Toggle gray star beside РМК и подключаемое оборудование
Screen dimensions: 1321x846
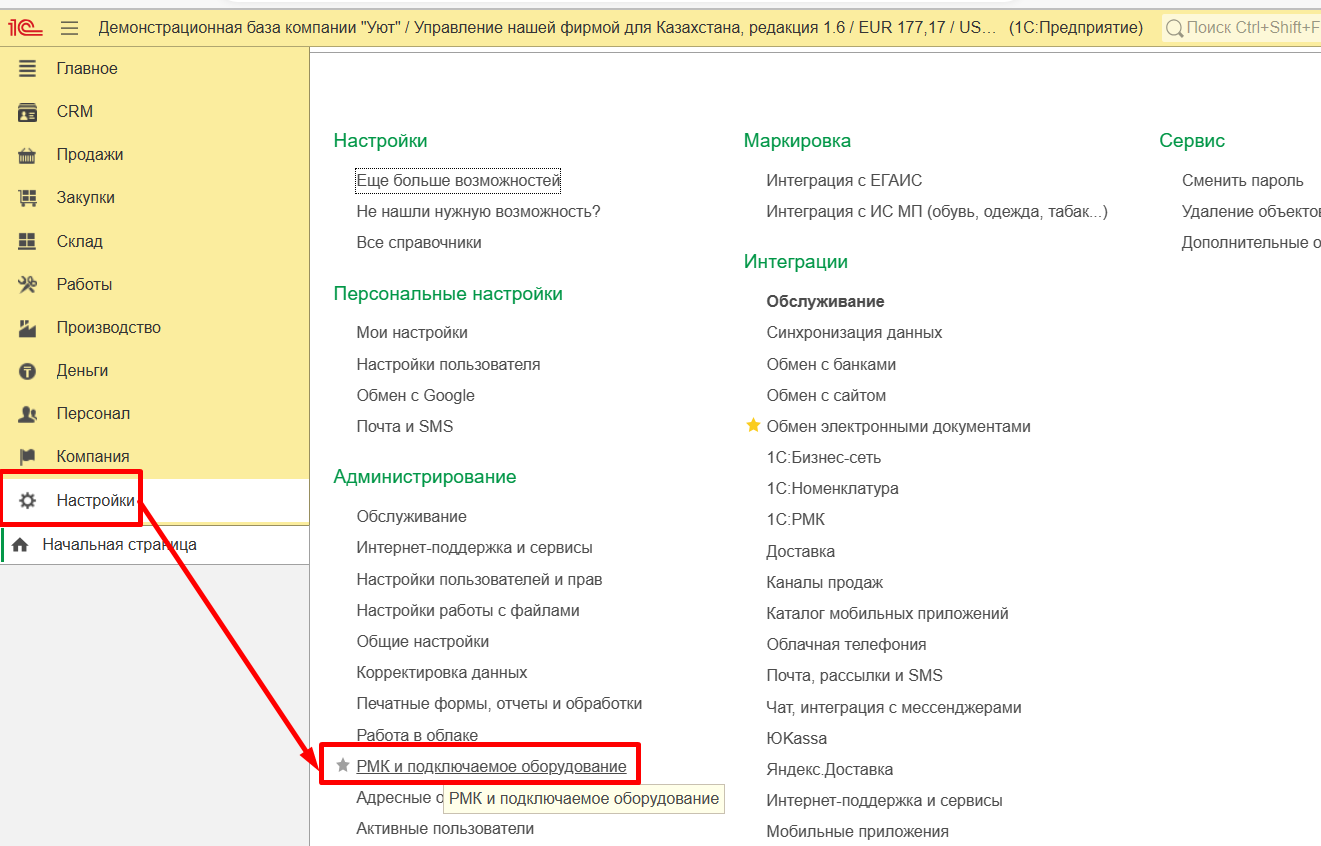pos(343,765)
